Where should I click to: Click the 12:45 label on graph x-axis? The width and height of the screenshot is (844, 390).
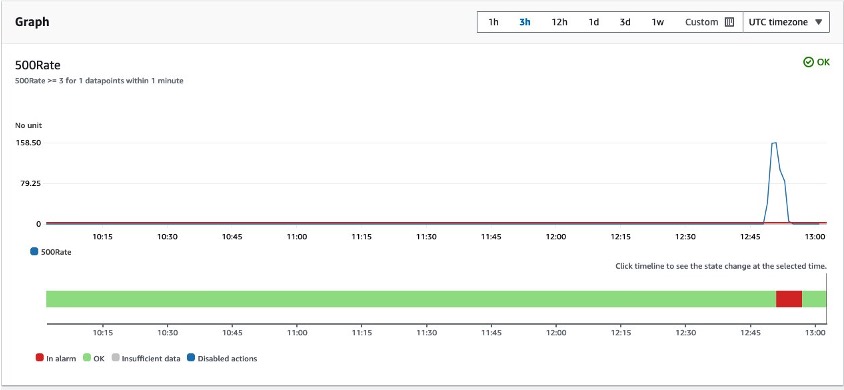click(x=750, y=237)
